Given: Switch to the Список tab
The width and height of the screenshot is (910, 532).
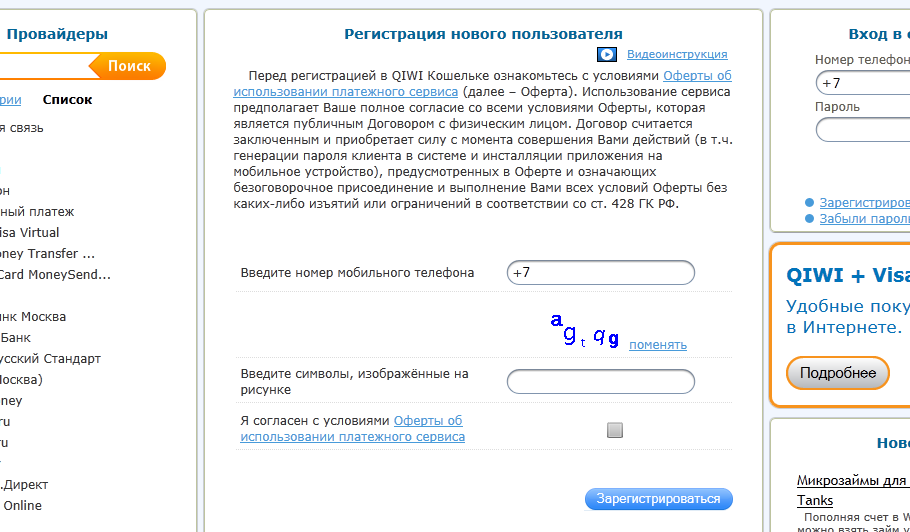Looking at the screenshot, I should (67, 100).
